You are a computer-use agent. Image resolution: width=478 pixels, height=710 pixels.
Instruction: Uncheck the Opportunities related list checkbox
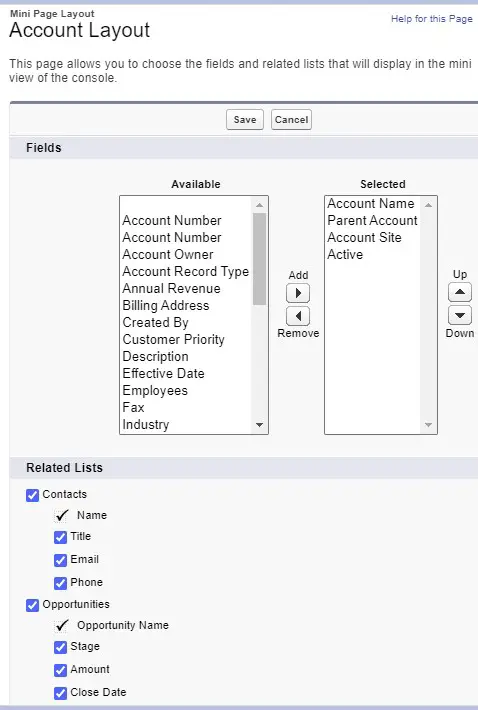32,605
